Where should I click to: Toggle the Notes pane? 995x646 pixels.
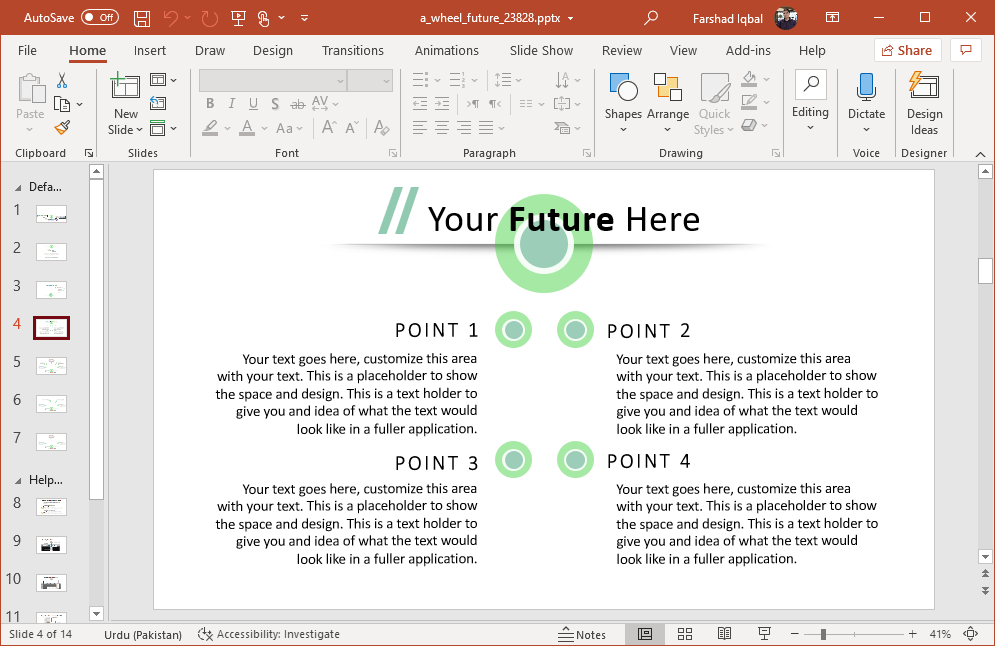pyautogui.click(x=583, y=634)
